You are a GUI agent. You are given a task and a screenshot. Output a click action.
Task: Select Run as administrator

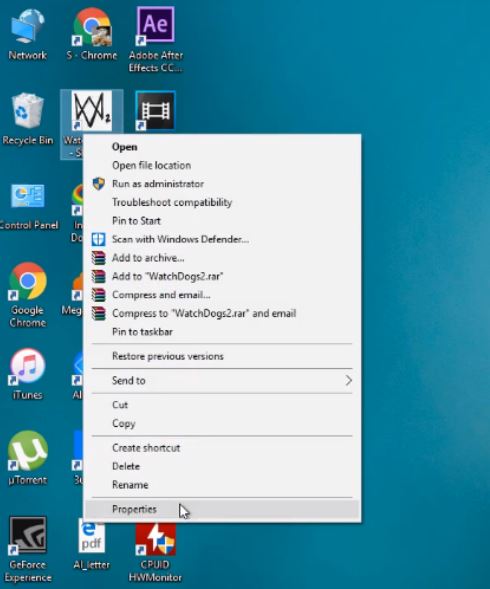[222, 184]
